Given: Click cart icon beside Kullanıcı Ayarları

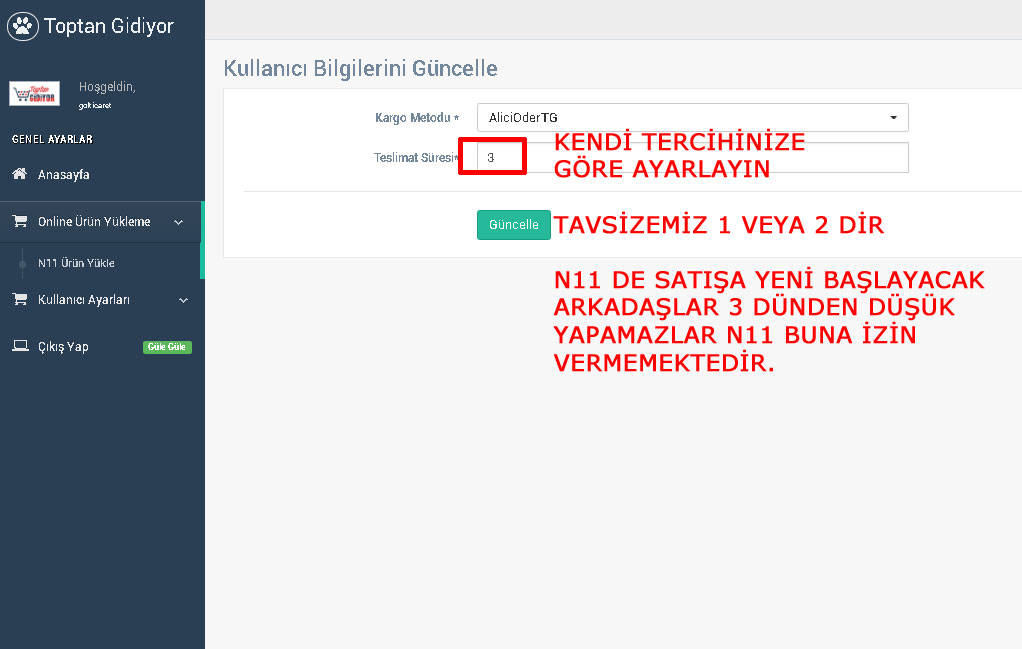Looking at the screenshot, I should click(x=19, y=300).
